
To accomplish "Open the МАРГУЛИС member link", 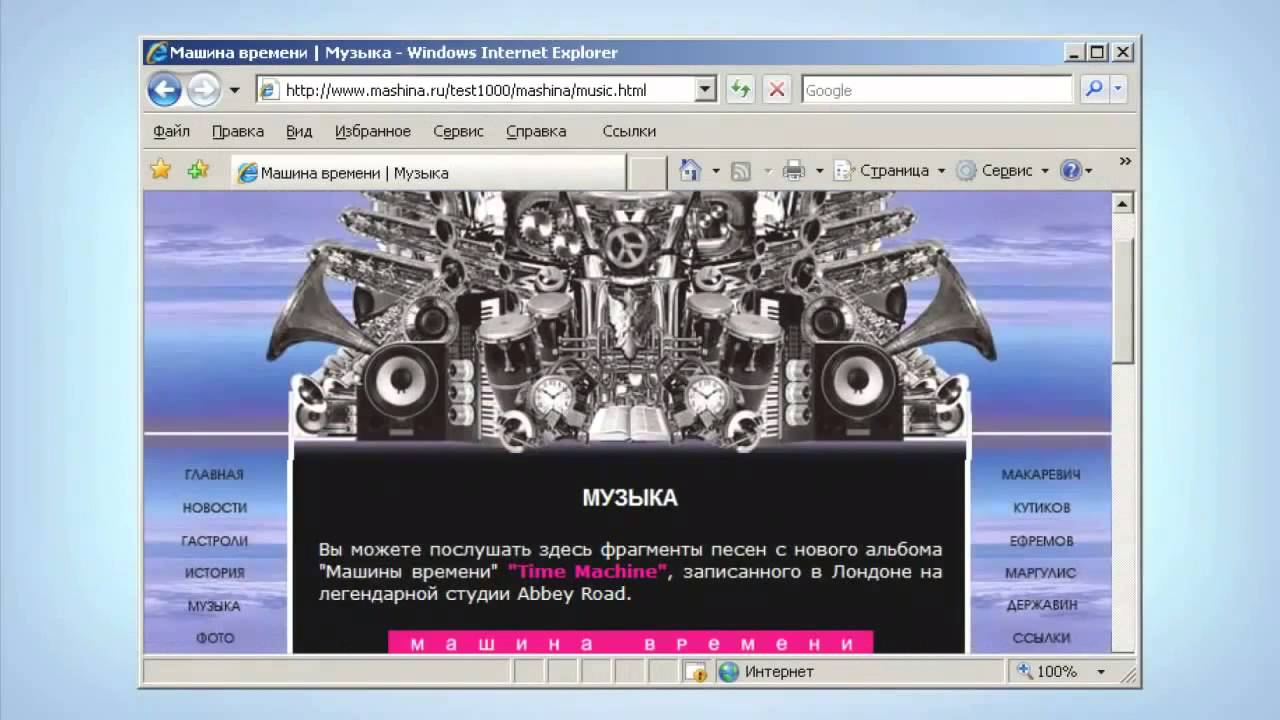I will pos(1041,573).
